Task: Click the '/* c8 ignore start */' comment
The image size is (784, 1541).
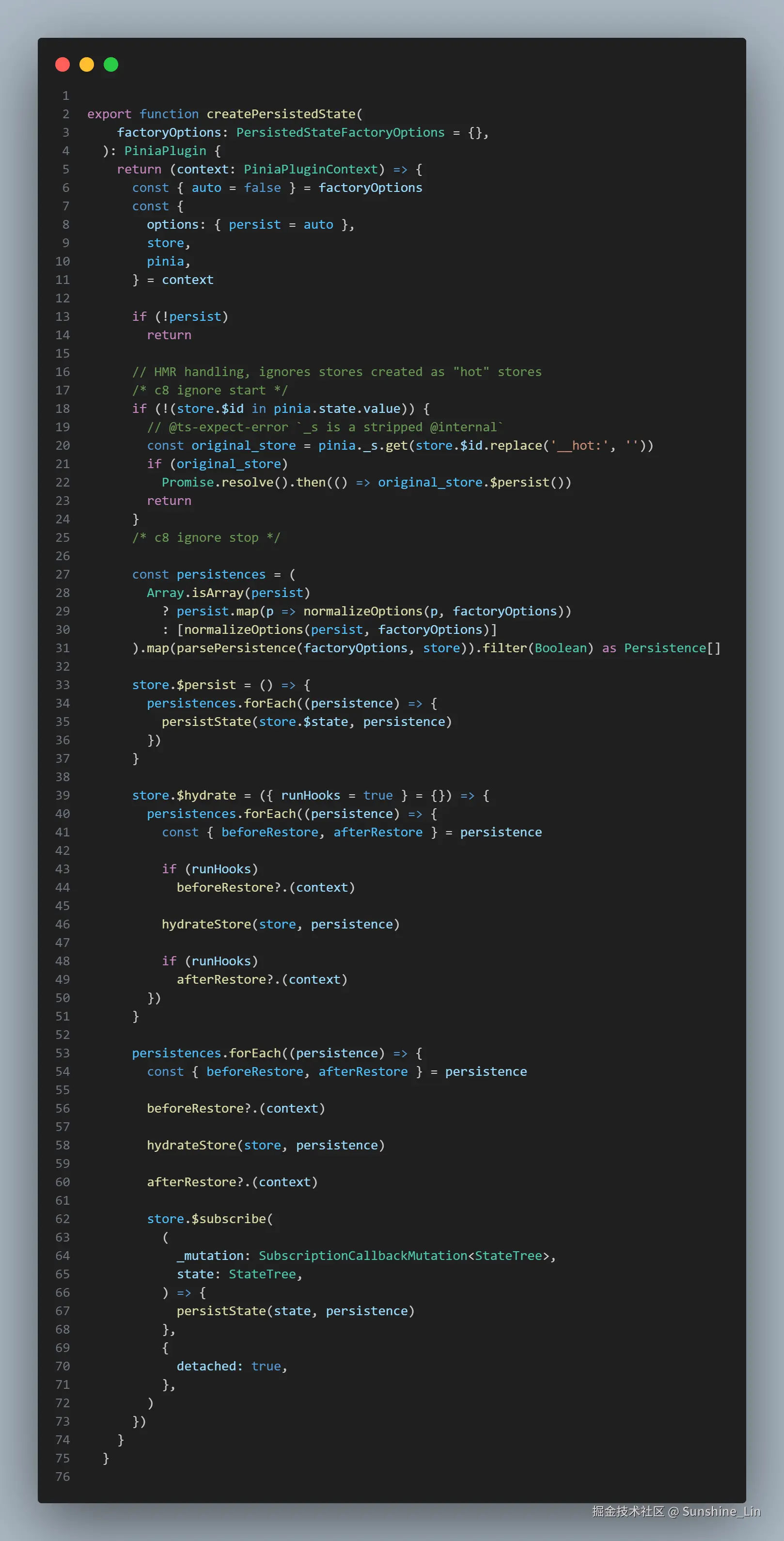Action: pos(210,391)
